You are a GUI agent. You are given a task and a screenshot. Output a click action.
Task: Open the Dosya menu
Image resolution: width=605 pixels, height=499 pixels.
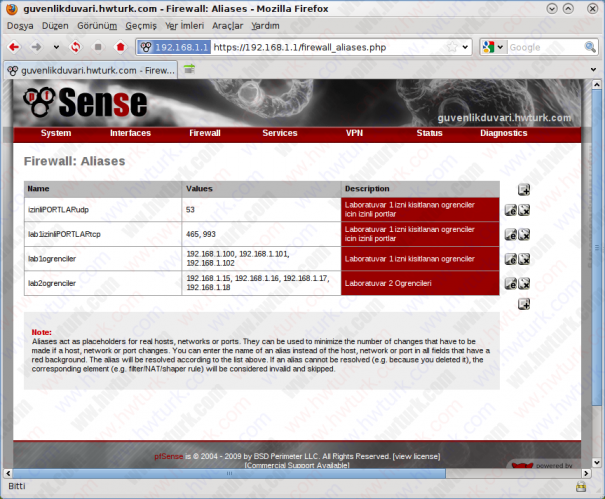coord(20,26)
